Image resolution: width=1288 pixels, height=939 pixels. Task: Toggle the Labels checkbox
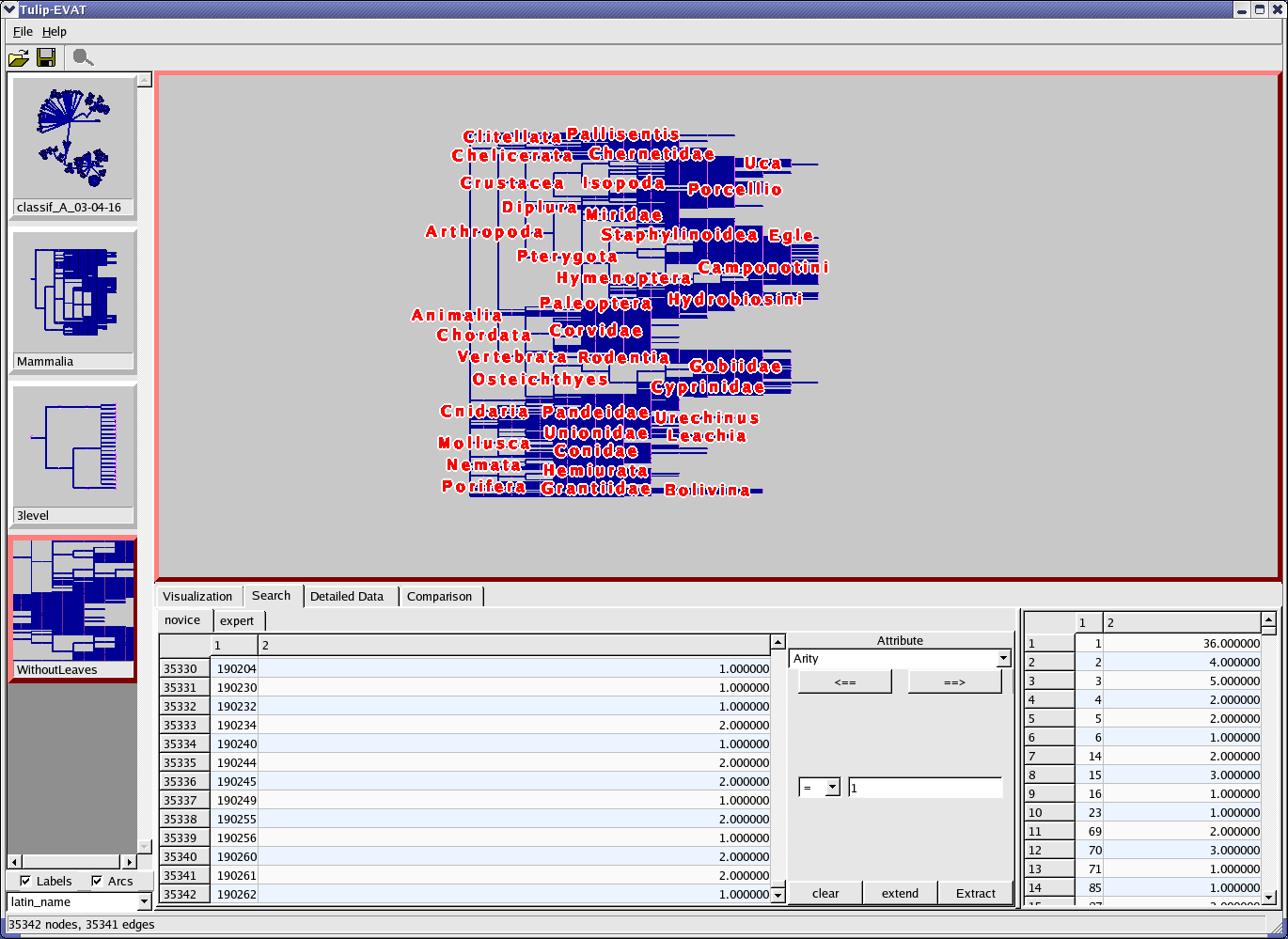click(x=25, y=881)
